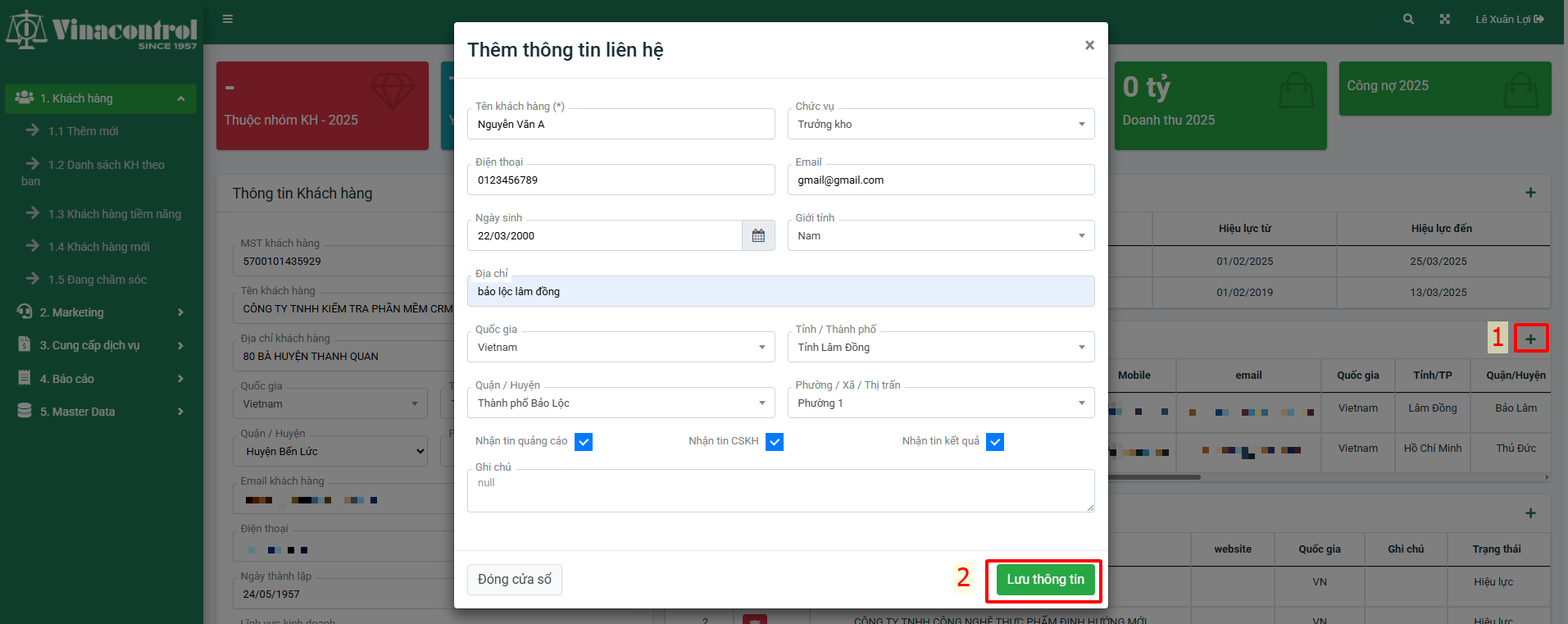
Task: Open the Quận / Huyện dropdown showing Bảo Lộc
Action: (x=621, y=403)
